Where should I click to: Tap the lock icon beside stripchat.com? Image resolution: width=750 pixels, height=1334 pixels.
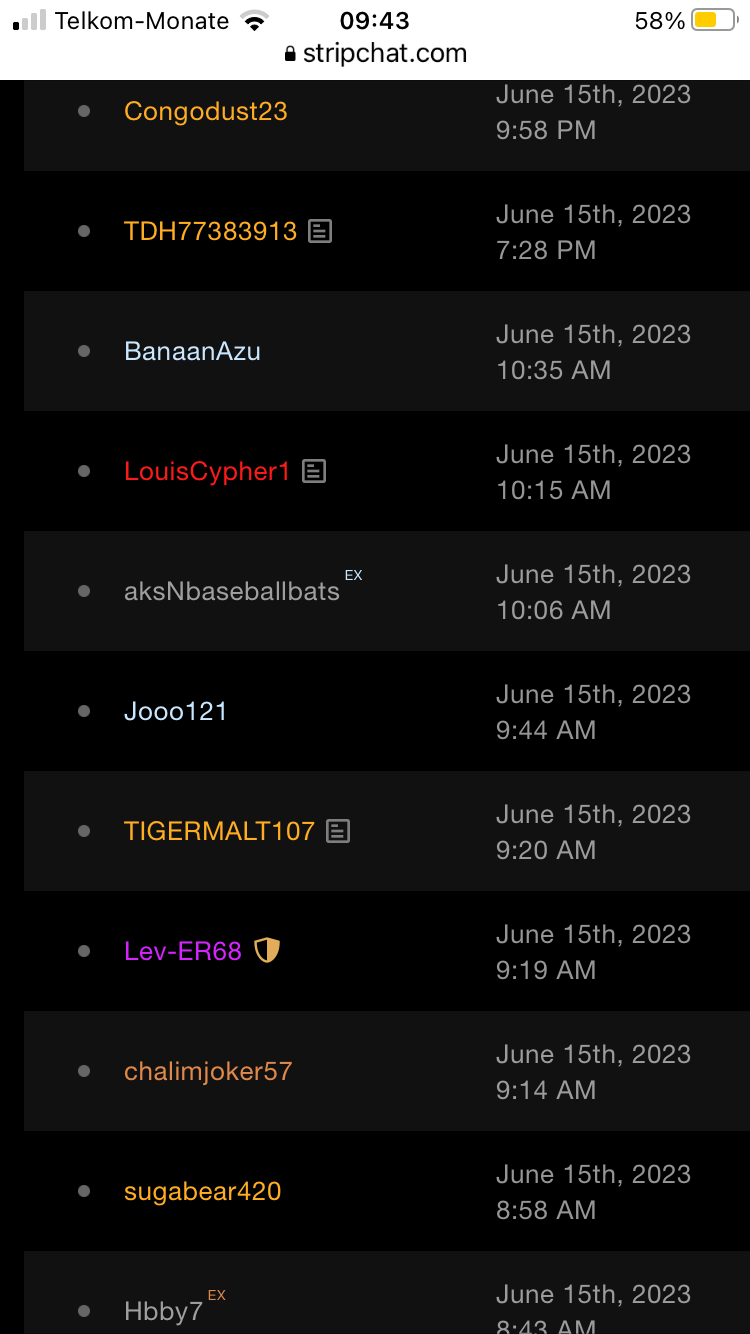290,54
